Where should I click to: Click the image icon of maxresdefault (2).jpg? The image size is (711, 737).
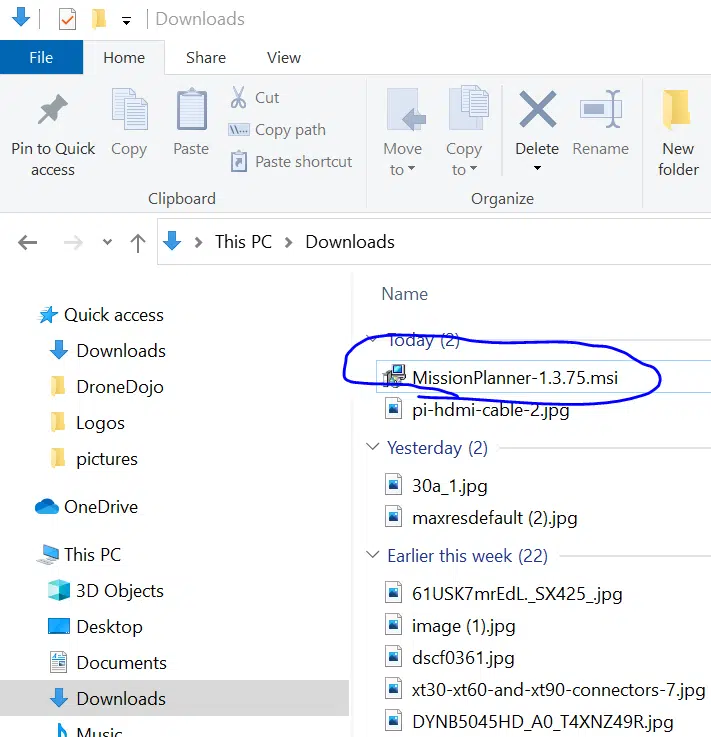[x=393, y=517]
